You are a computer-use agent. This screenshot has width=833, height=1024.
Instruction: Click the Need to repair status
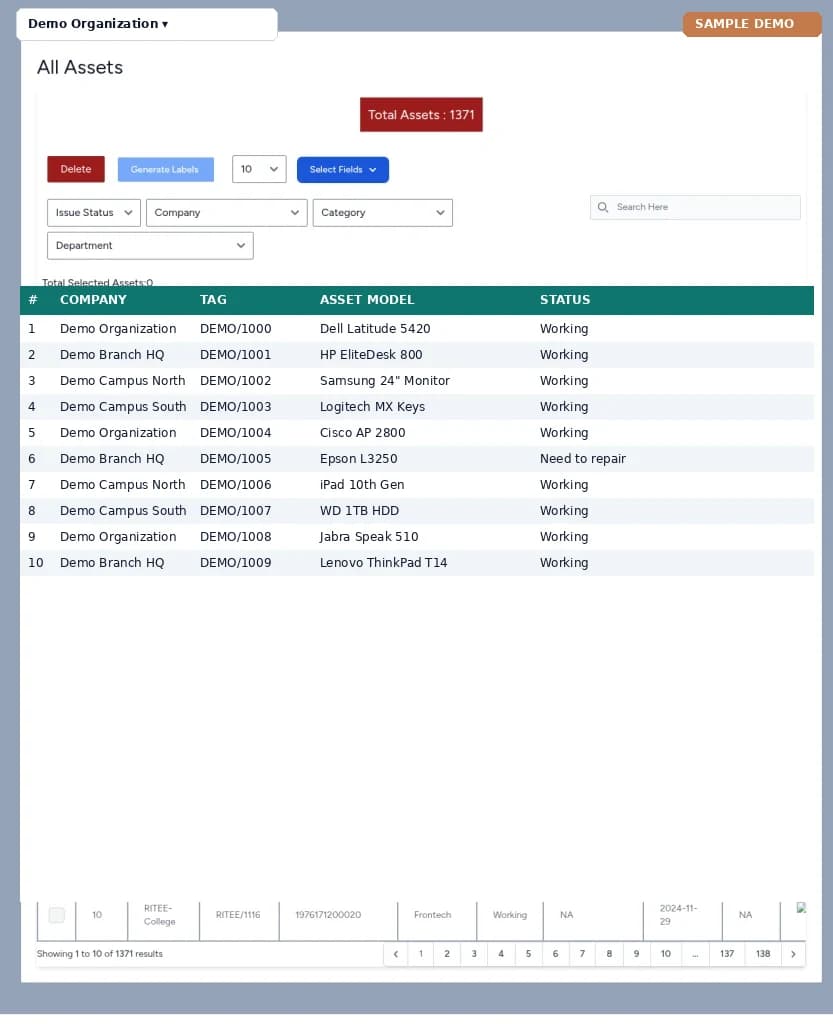tap(582, 459)
